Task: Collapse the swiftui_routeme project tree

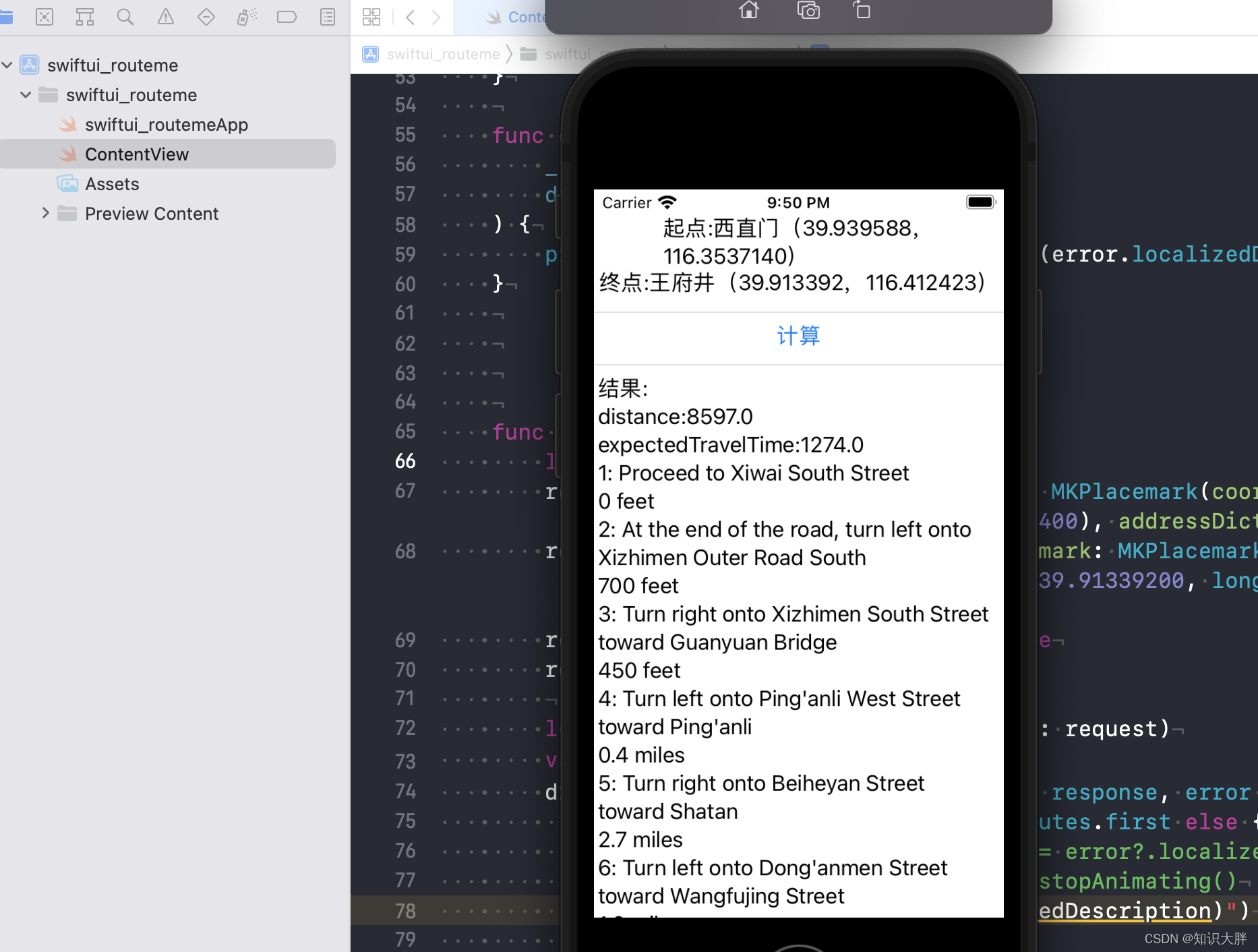Action: coord(7,65)
